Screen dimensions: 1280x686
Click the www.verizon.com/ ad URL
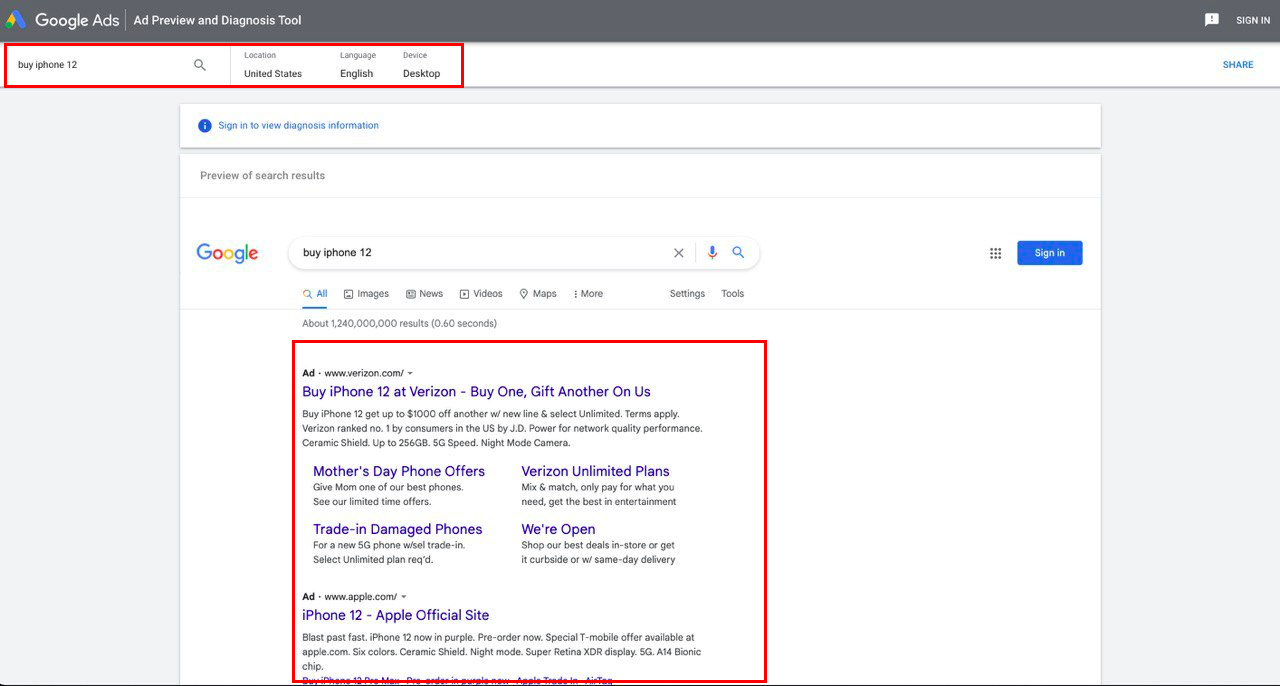pyautogui.click(x=364, y=373)
